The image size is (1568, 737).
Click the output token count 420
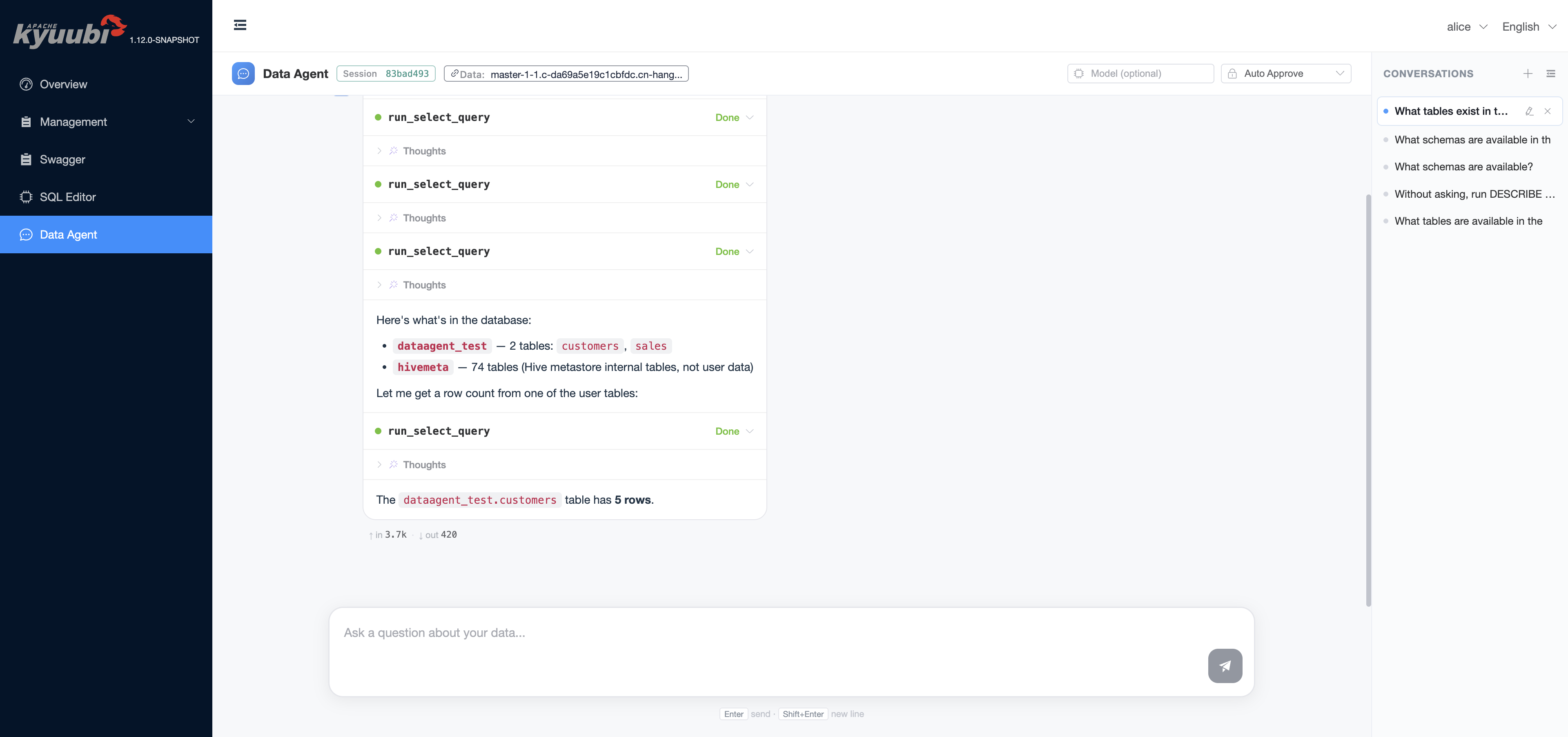449,535
